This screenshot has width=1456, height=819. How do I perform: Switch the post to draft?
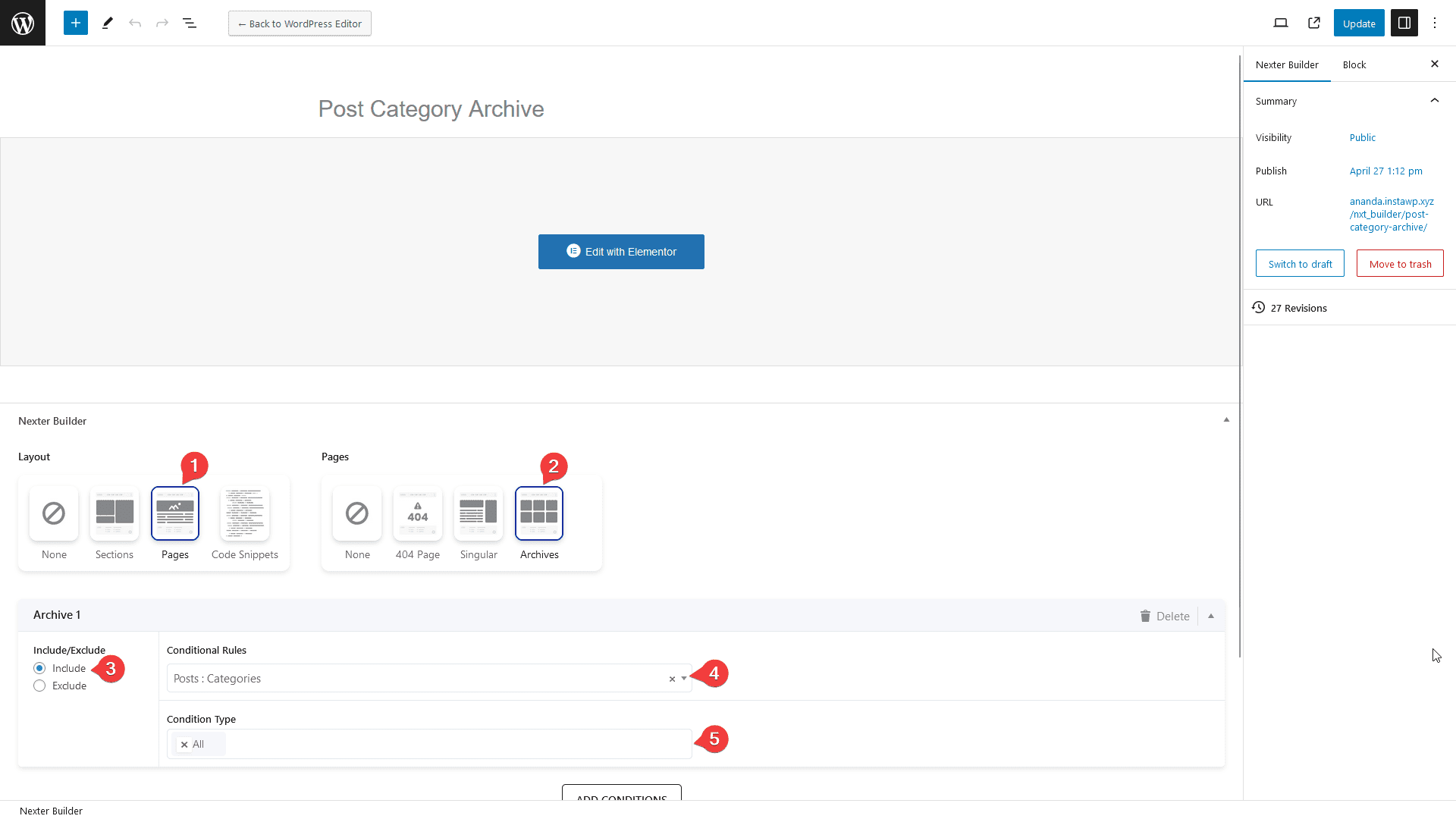coord(1300,264)
